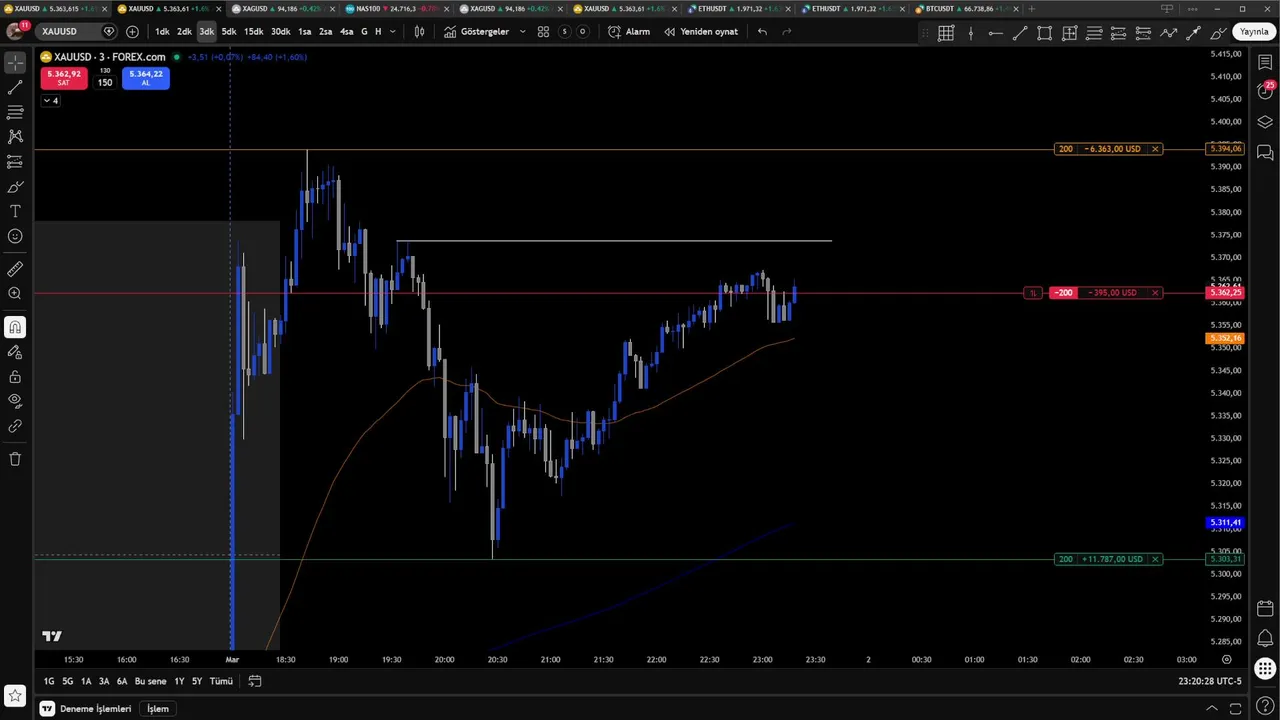Click the blue AL buy button
Image resolution: width=1280 pixels, height=720 pixels.
coord(145,78)
